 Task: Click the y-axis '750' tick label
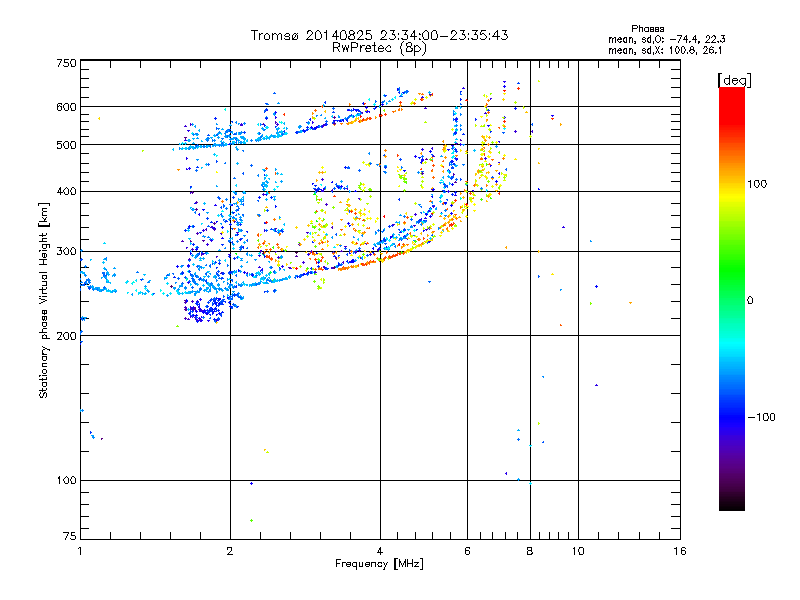pos(66,63)
